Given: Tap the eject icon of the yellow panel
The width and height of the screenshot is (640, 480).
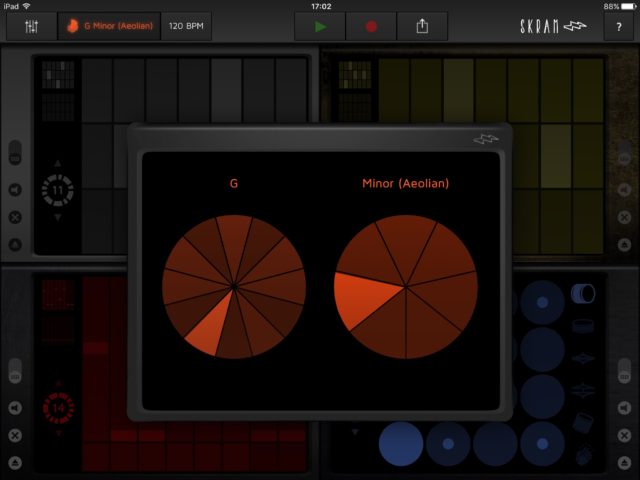Looking at the screenshot, I should [624, 244].
